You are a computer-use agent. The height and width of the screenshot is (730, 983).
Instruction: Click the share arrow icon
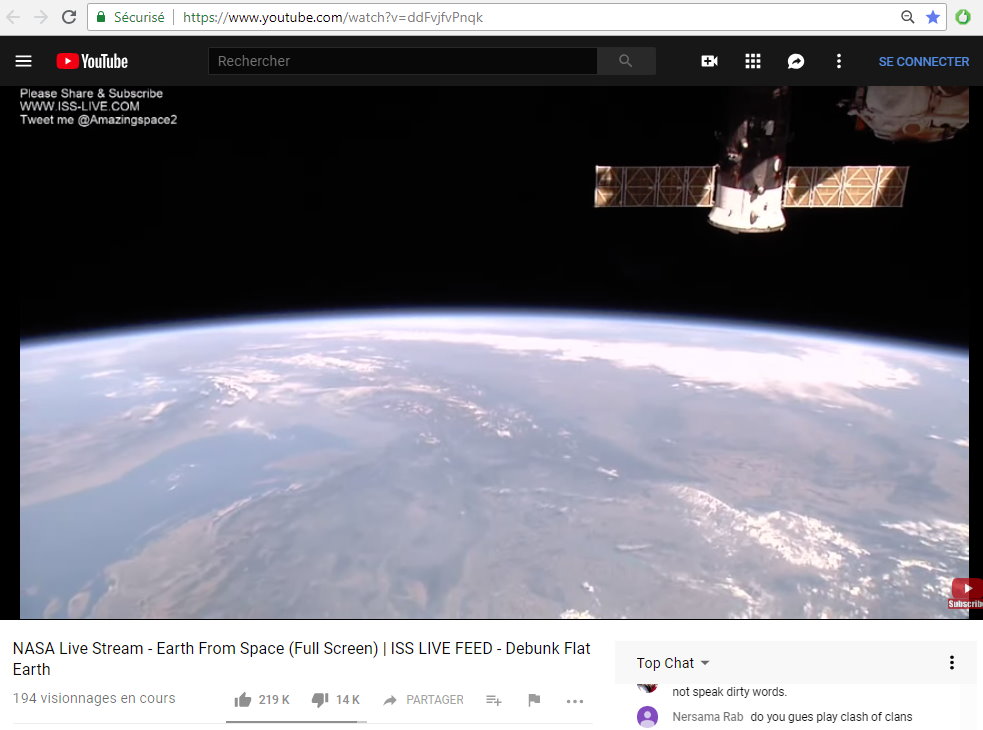click(390, 700)
